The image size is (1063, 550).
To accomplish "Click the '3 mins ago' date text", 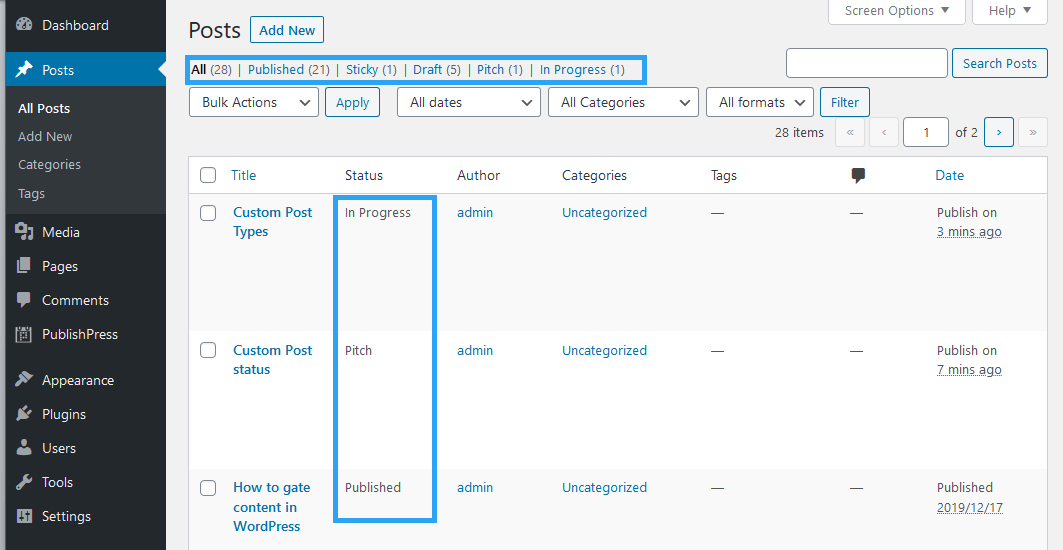I will pos(969,232).
